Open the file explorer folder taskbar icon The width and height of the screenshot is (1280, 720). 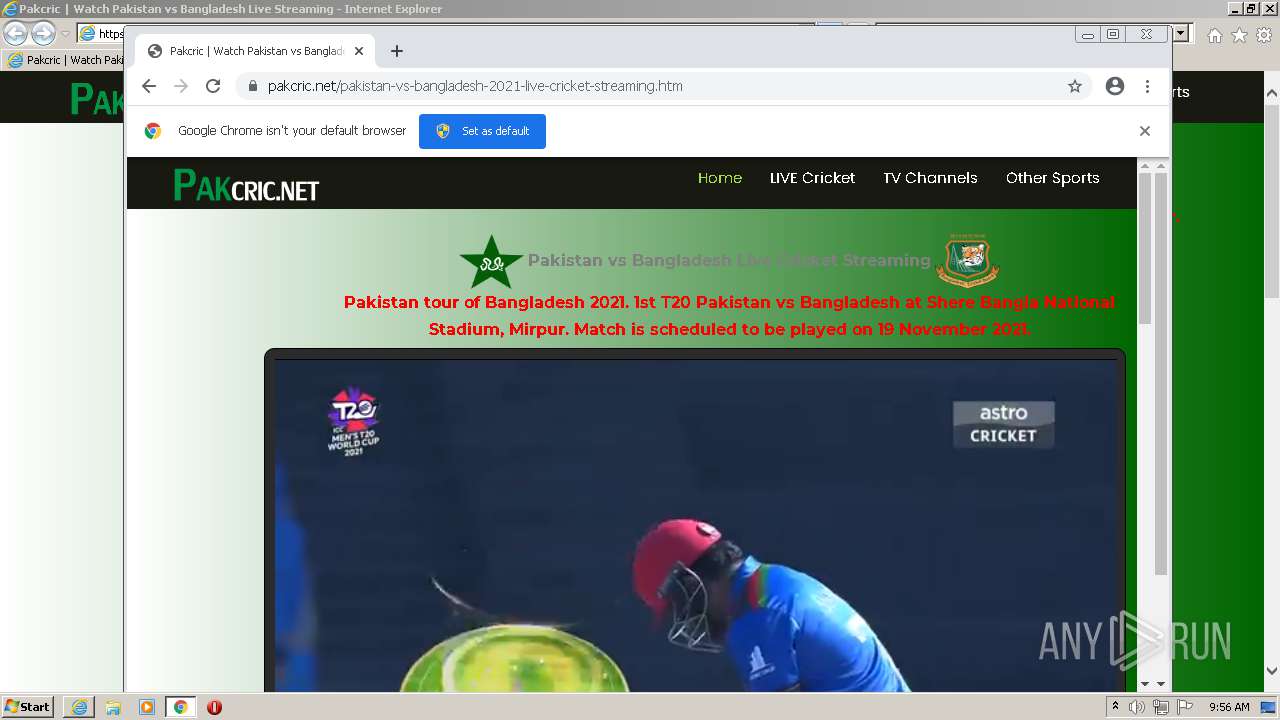tap(113, 707)
